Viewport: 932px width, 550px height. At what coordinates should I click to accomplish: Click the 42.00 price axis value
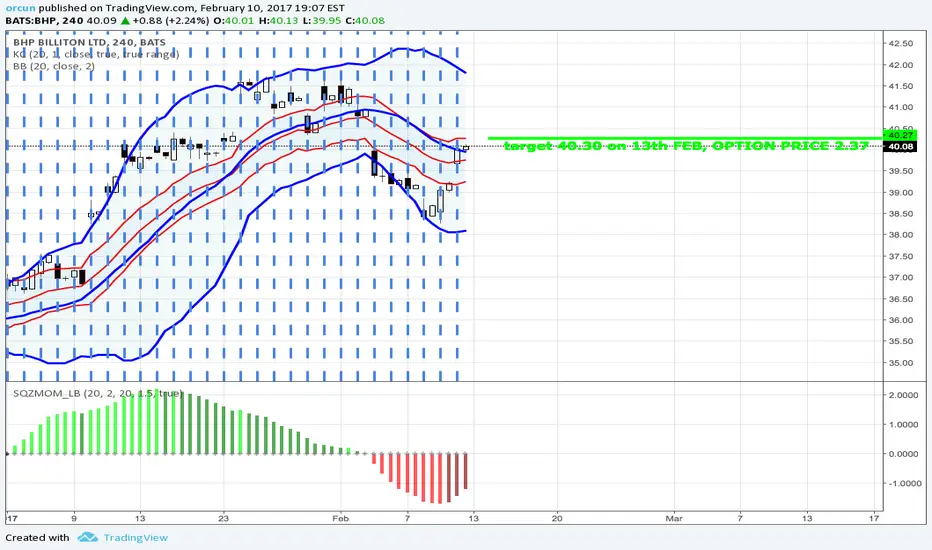(900, 65)
